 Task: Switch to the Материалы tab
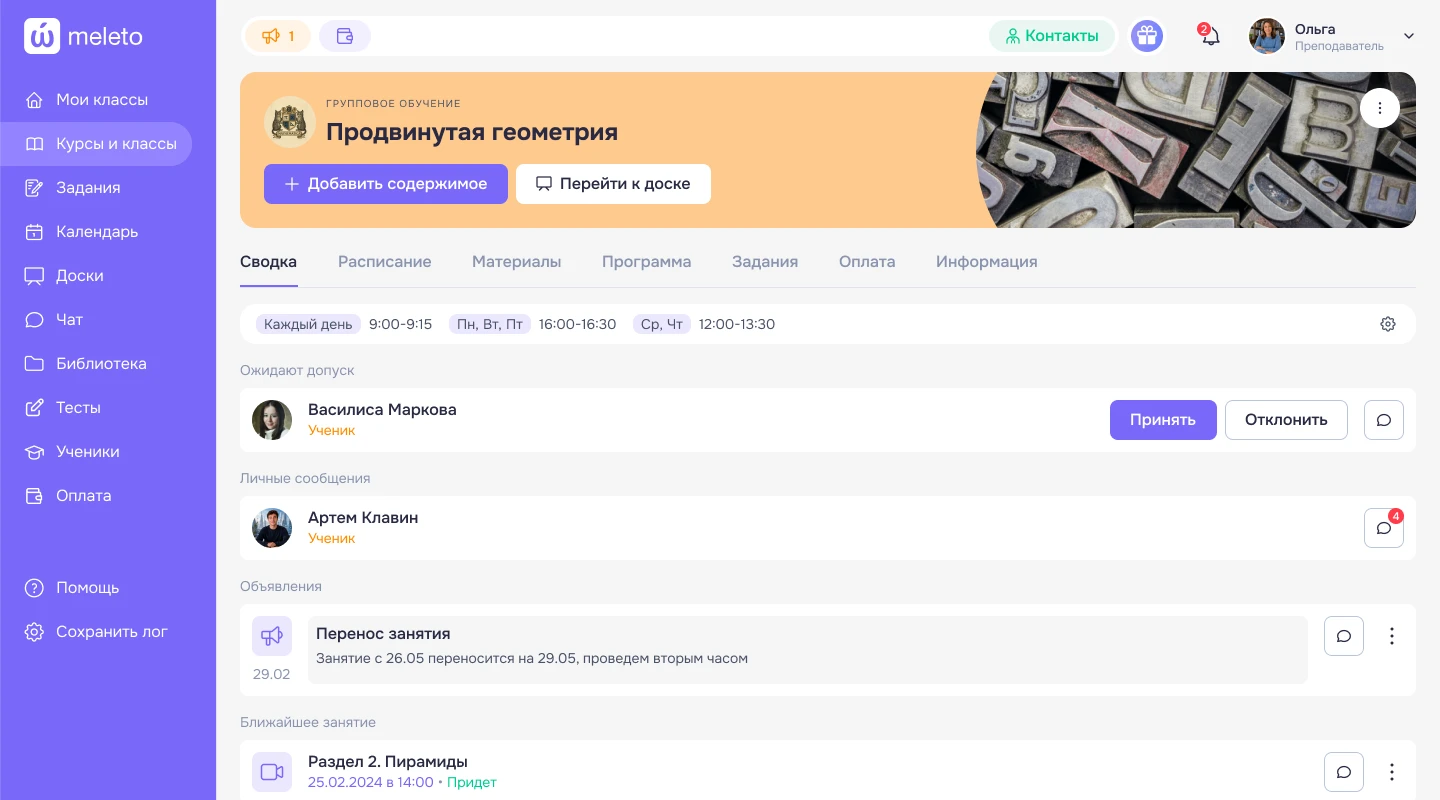coord(517,262)
